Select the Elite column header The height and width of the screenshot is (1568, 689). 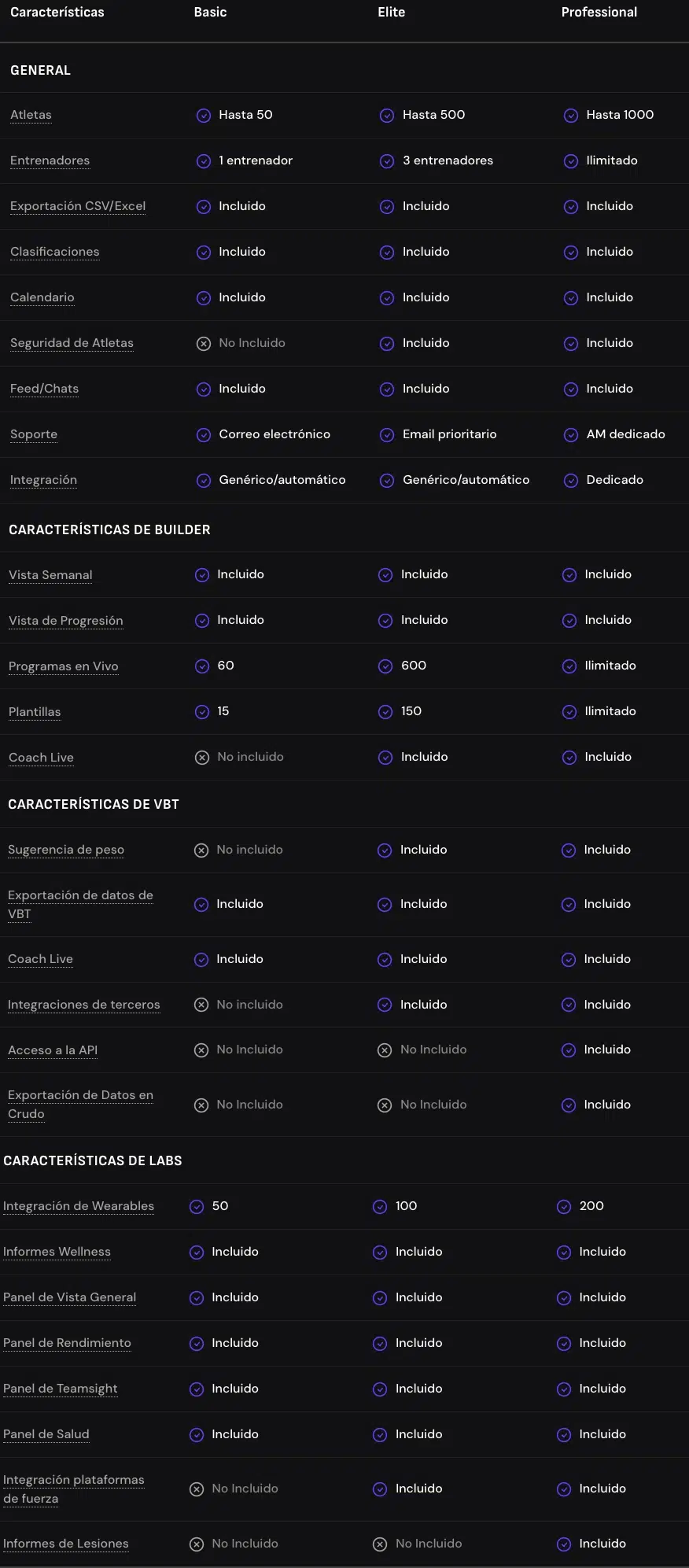coord(392,13)
